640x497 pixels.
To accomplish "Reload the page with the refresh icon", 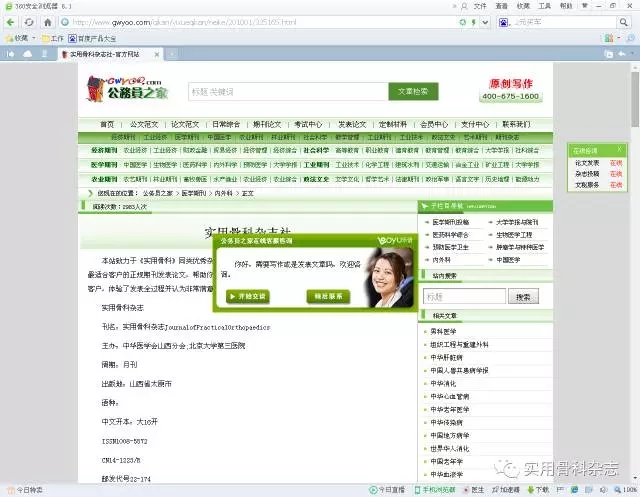I will (x=29, y=22).
